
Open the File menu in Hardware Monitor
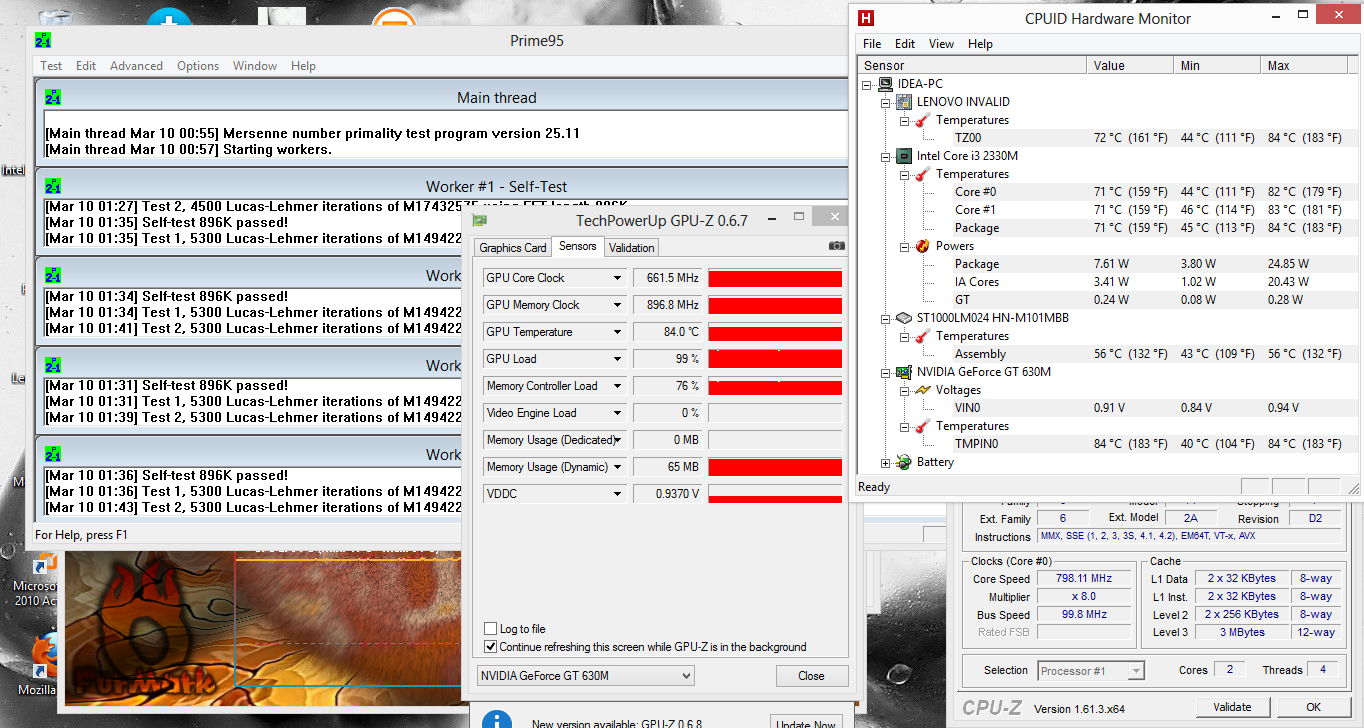tap(872, 44)
